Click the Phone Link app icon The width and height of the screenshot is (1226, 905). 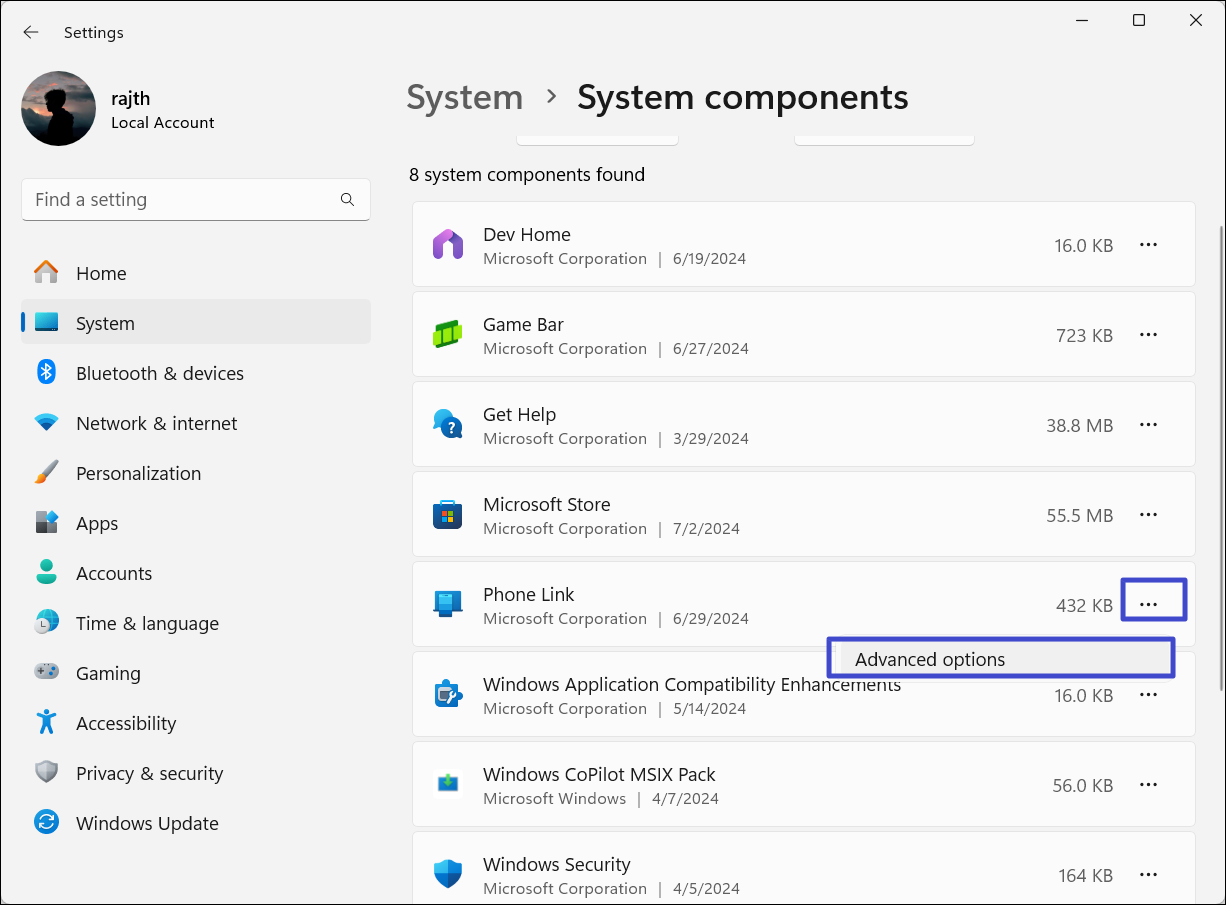(447, 604)
